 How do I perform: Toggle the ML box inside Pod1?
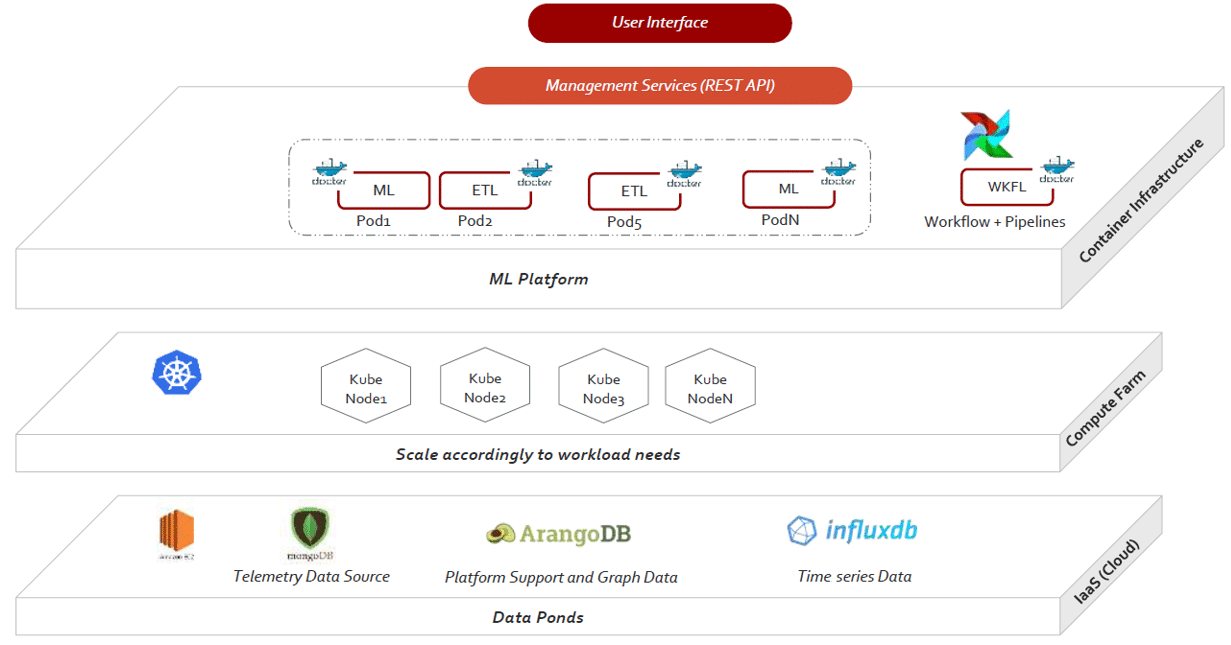pyautogui.click(x=383, y=189)
